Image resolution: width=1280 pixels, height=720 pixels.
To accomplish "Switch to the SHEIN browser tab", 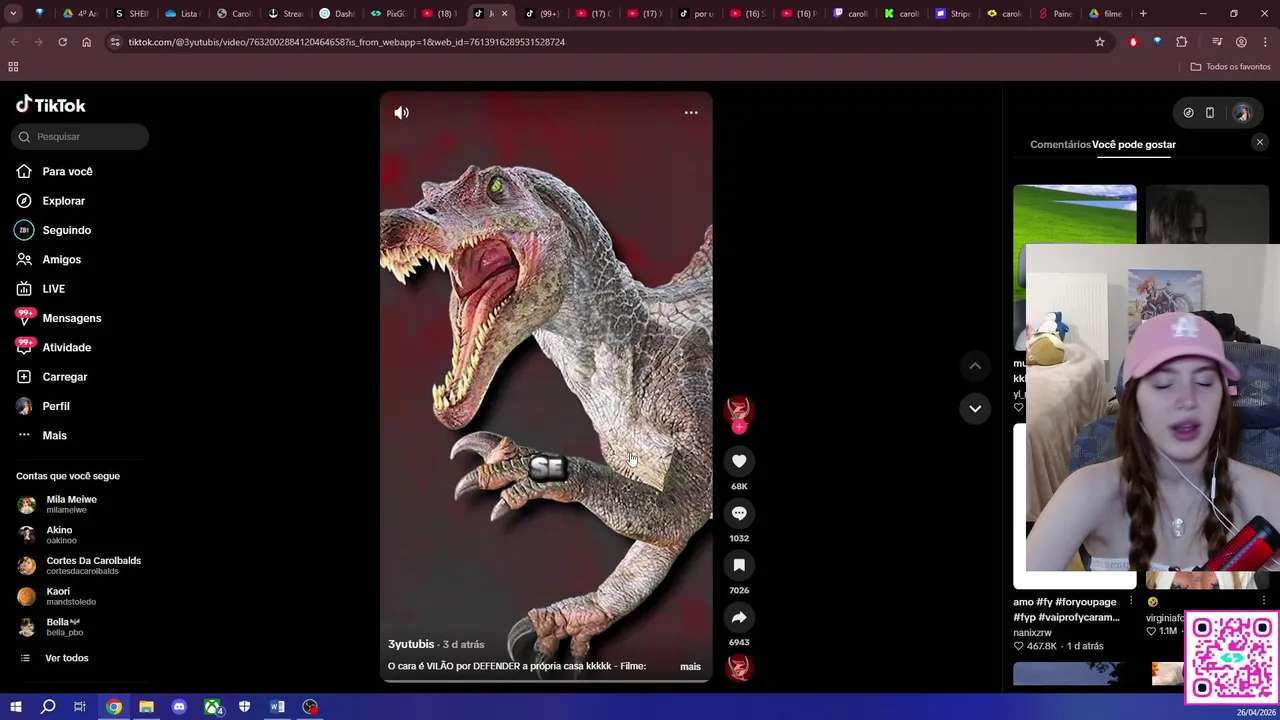I will 132,14.
